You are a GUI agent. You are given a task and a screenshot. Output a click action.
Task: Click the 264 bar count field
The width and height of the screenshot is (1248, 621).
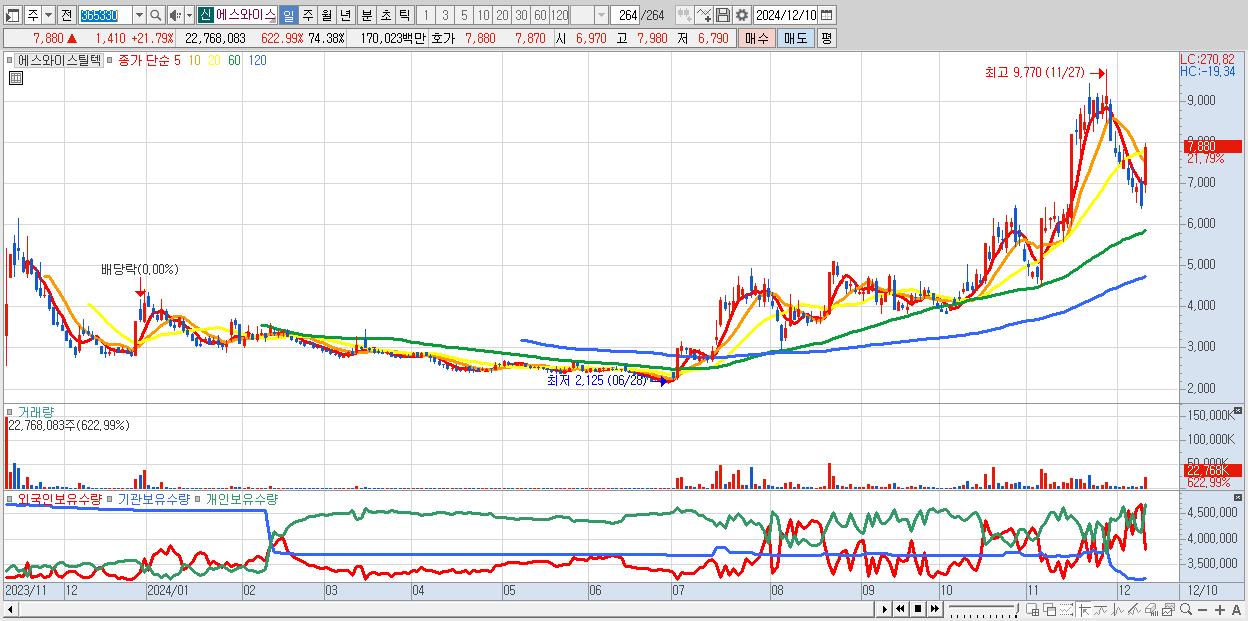625,15
